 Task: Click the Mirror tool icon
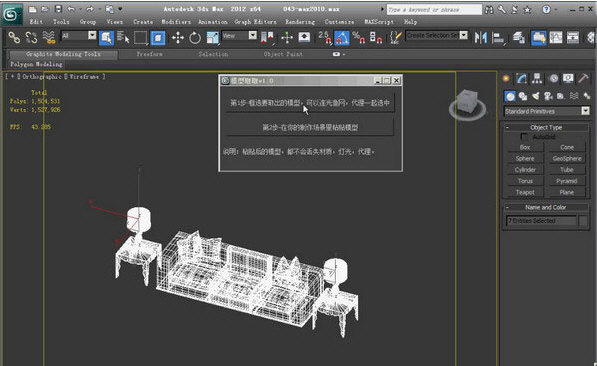[480, 37]
